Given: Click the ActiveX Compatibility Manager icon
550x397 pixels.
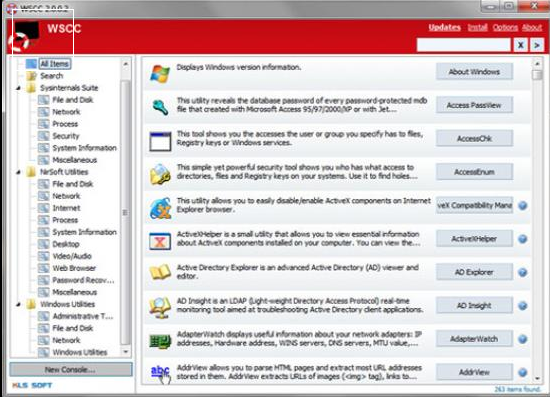Looking at the screenshot, I should [160, 208].
